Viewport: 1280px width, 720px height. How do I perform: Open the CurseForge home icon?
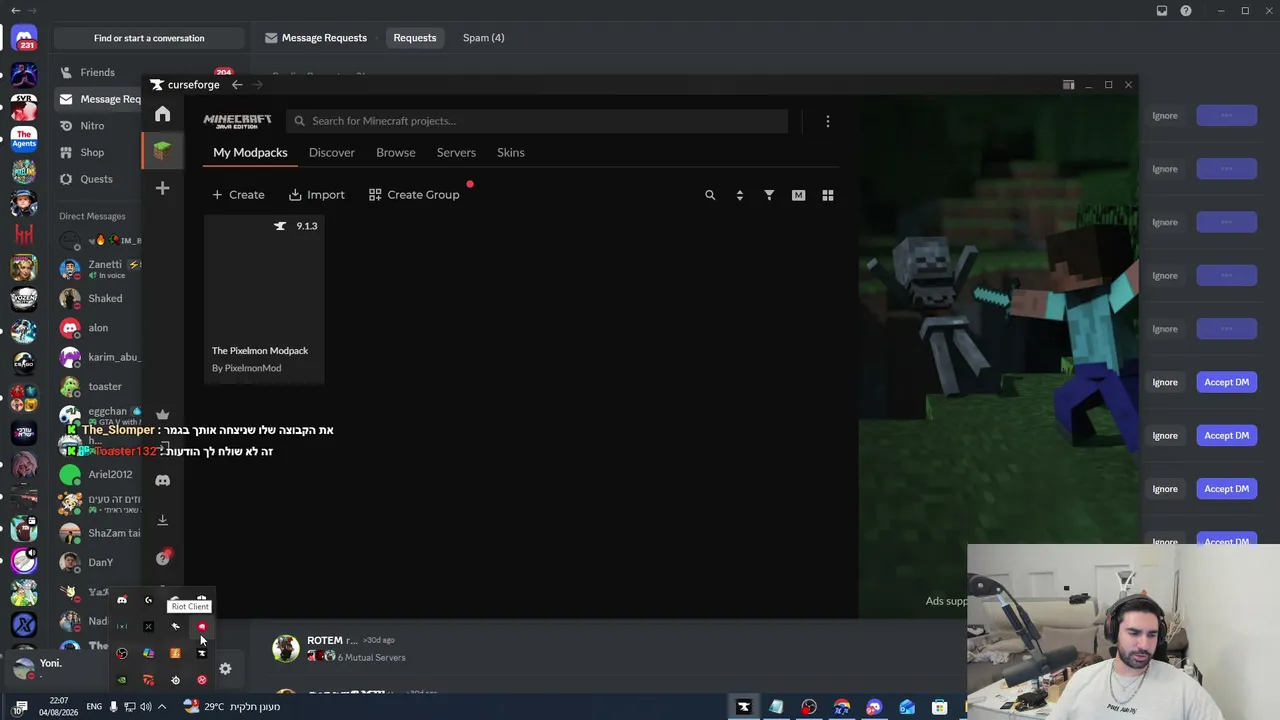pyautogui.click(x=162, y=114)
